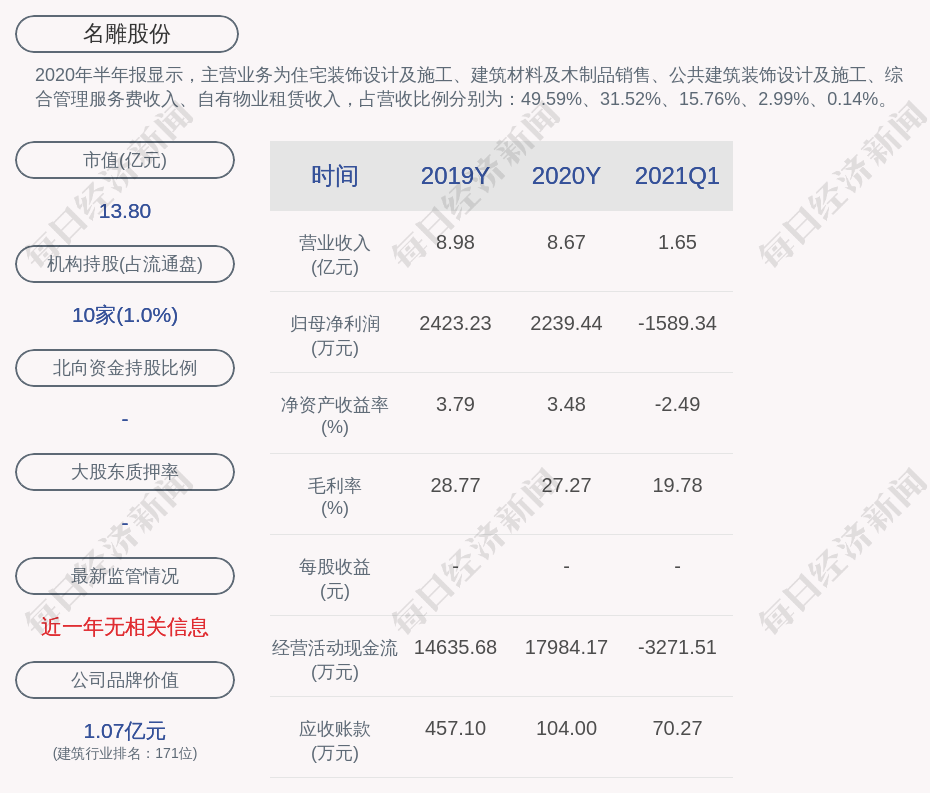Select the net profit value 2423.23
Viewport: 930px width, 793px height.
click(x=455, y=323)
